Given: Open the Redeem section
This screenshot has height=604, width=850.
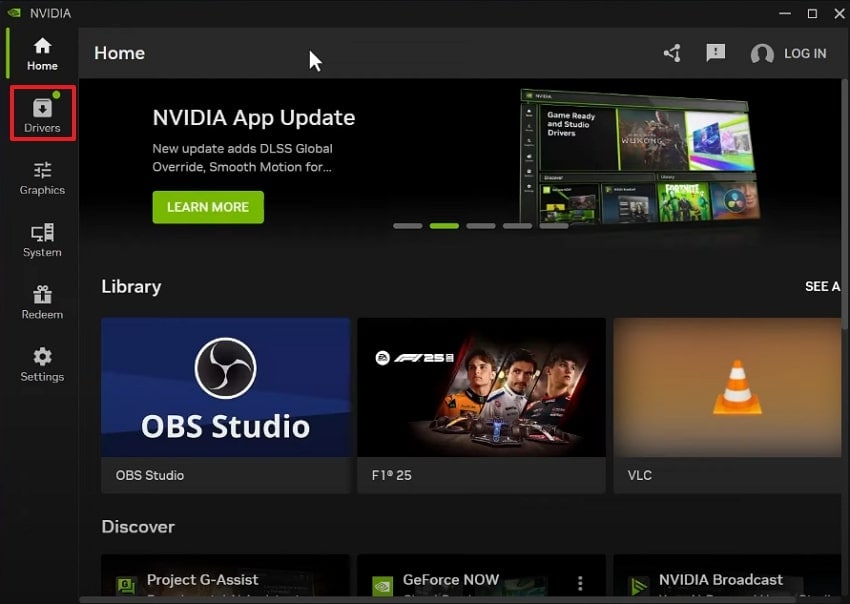Looking at the screenshot, I should point(42,303).
